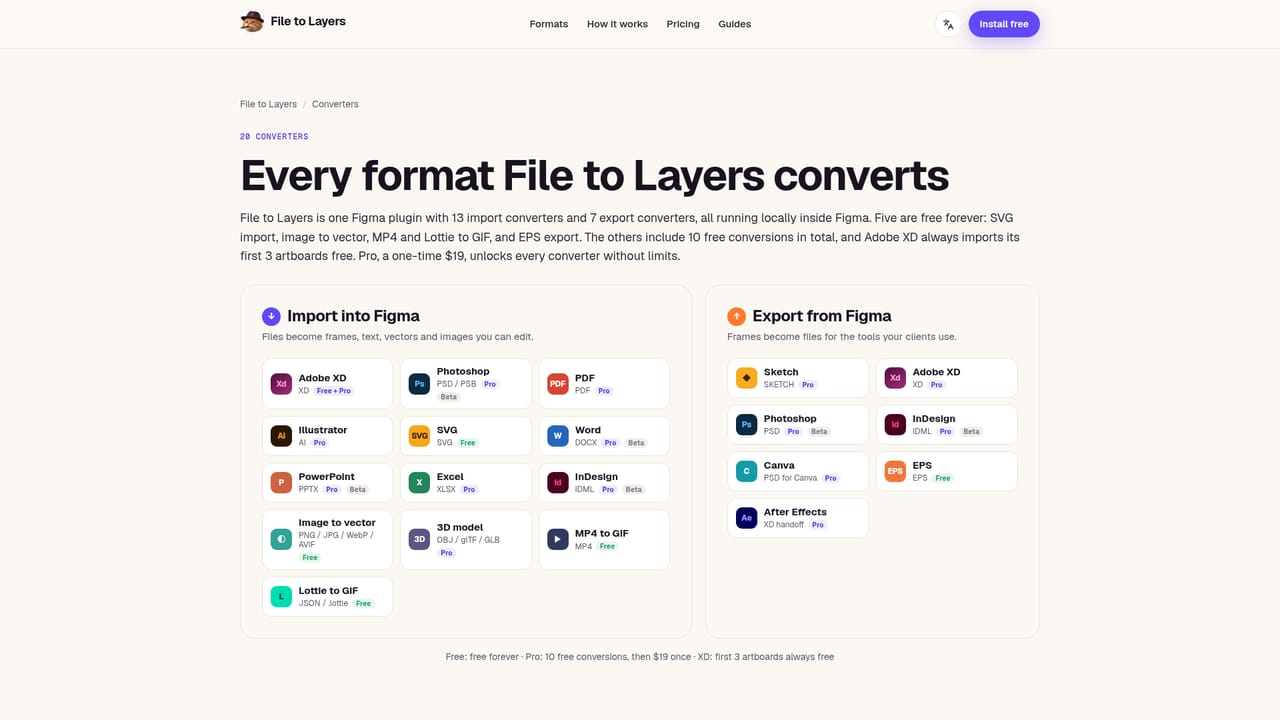Screen dimensions: 1280x720
Task: Open the Canva export card title
Action: click(x=779, y=466)
